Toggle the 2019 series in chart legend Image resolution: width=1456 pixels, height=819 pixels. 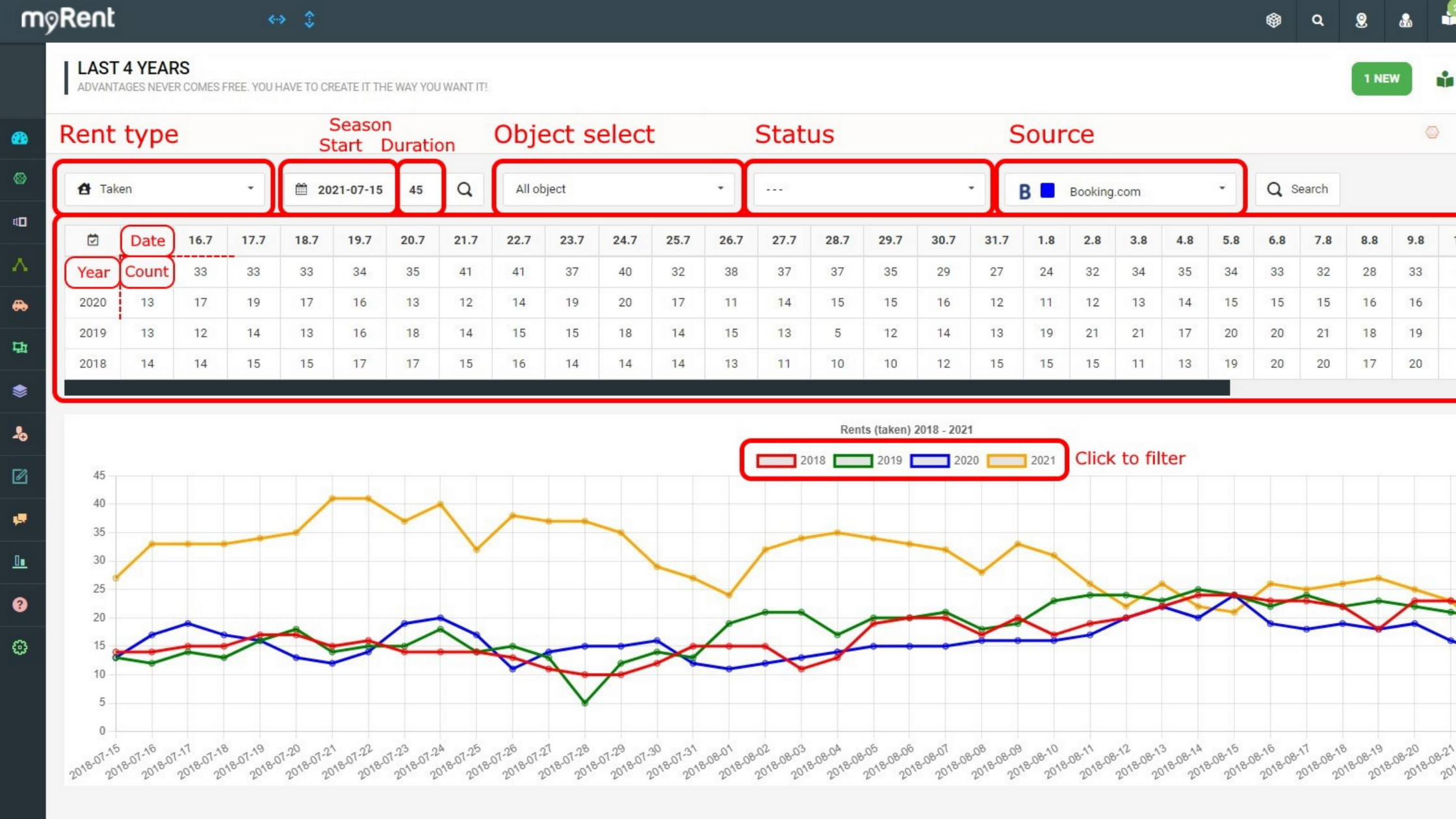click(x=853, y=460)
